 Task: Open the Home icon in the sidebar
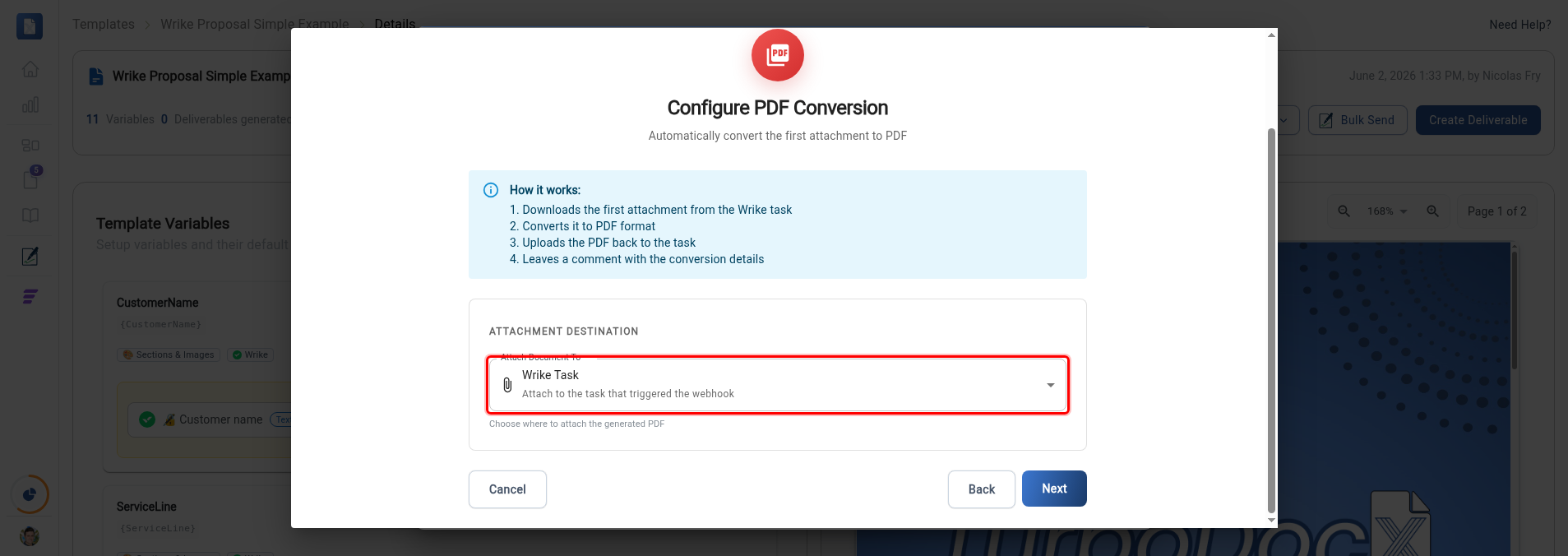click(30, 69)
